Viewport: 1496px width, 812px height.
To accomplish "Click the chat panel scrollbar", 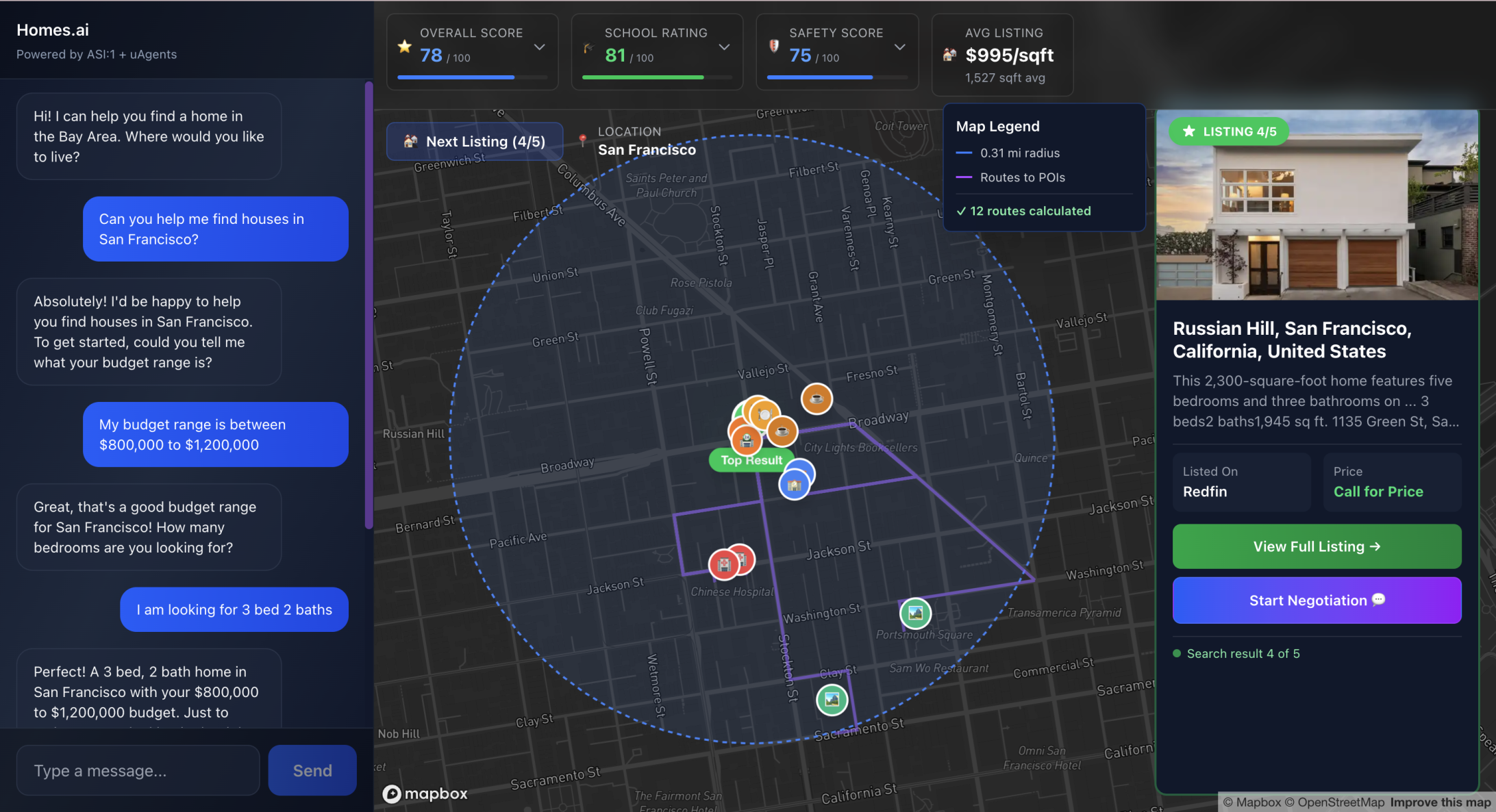I will 369,305.
